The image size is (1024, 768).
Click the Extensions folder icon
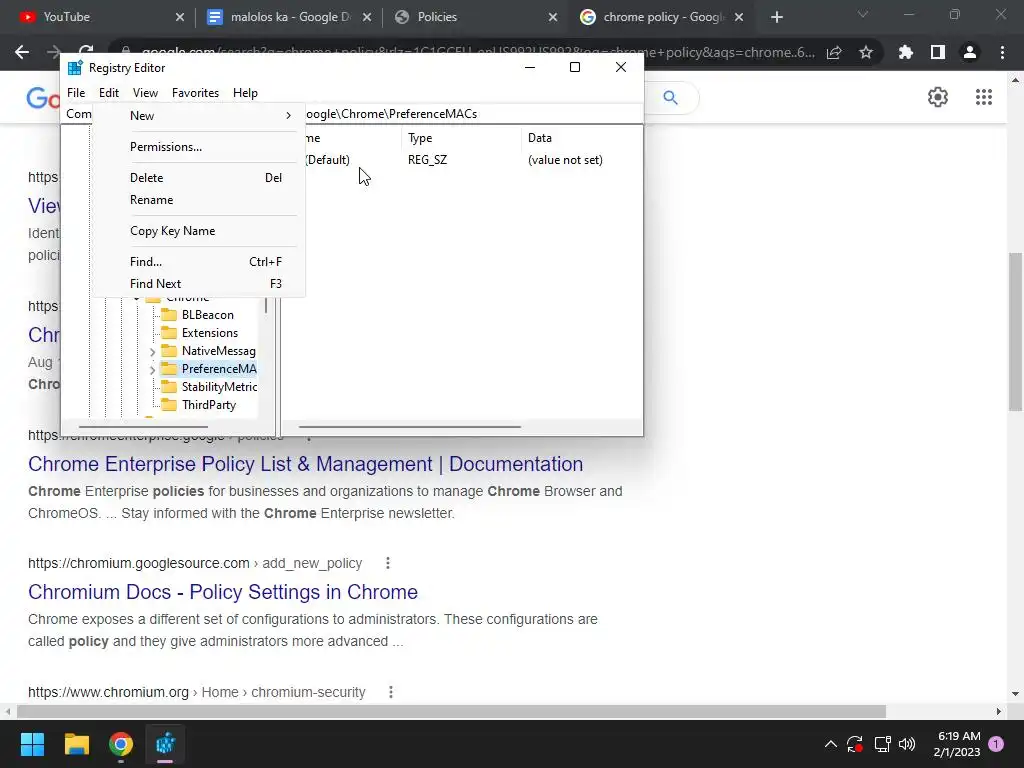(x=169, y=333)
